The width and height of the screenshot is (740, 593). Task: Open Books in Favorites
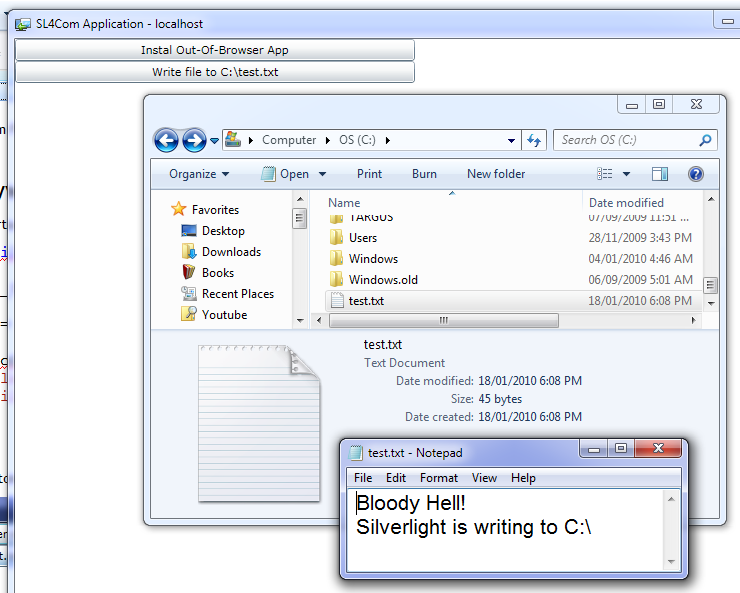218,273
